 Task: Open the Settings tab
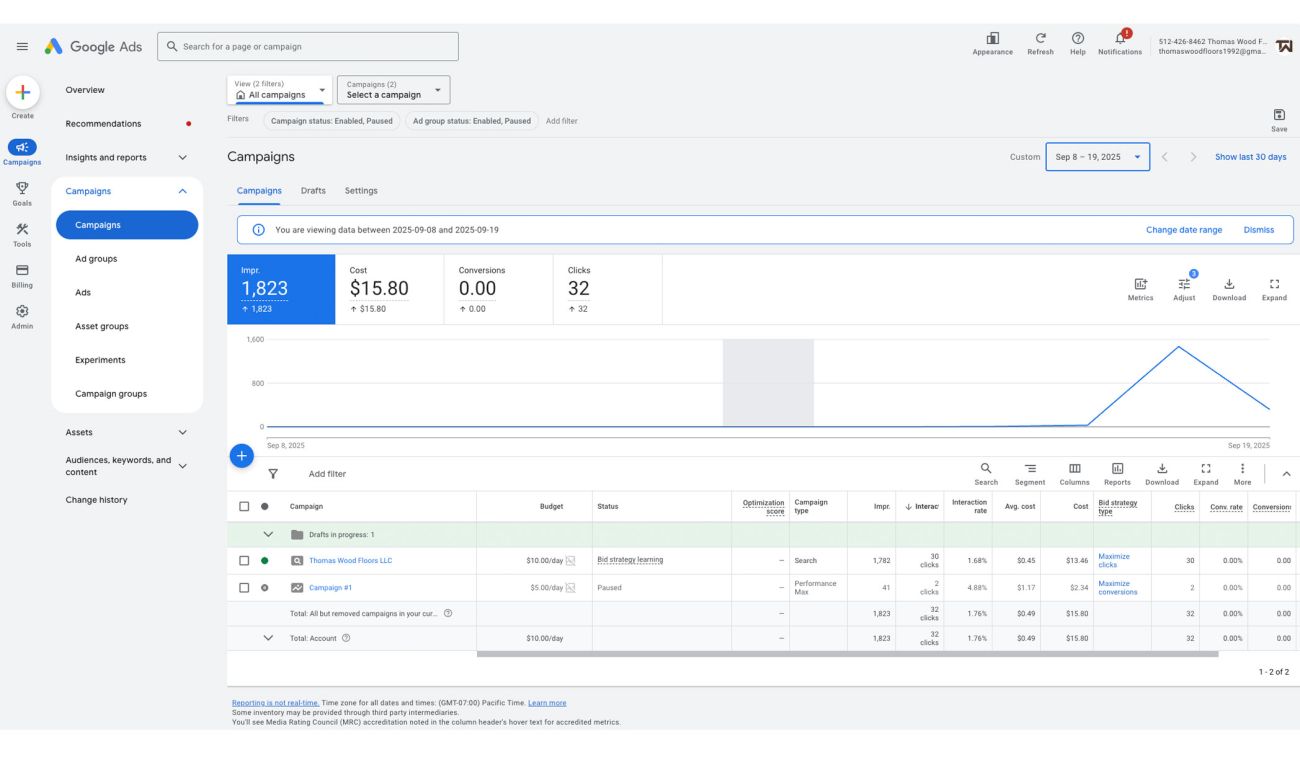point(361,191)
